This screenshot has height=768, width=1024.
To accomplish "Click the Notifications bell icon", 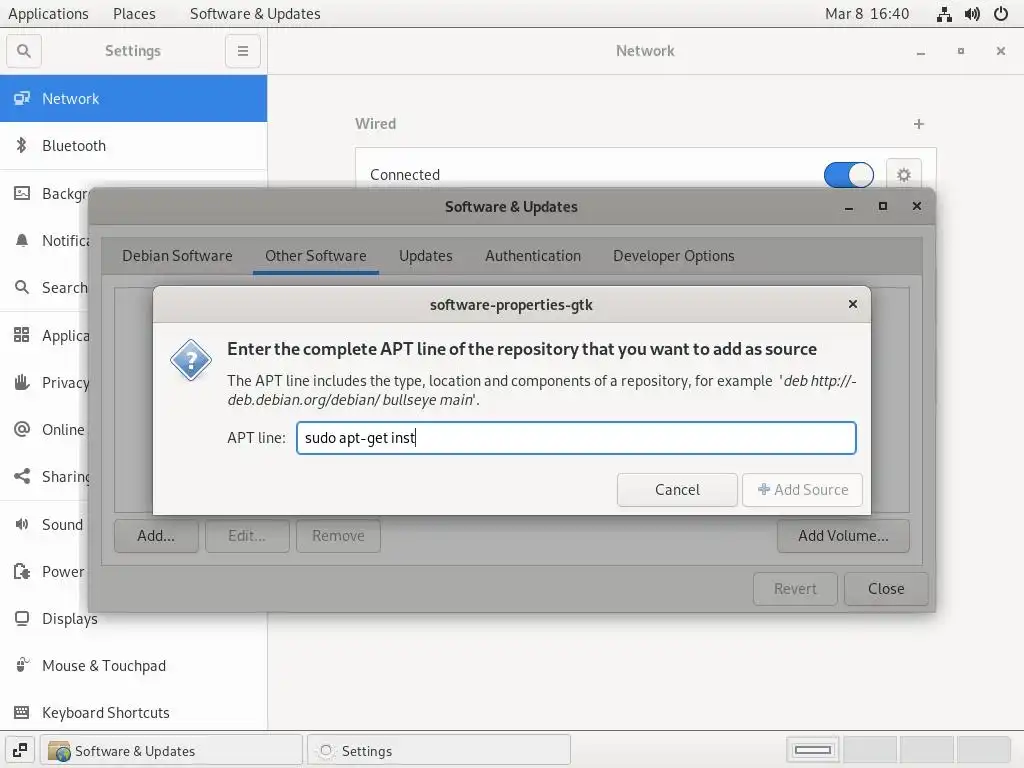I will click(x=22, y=240).
